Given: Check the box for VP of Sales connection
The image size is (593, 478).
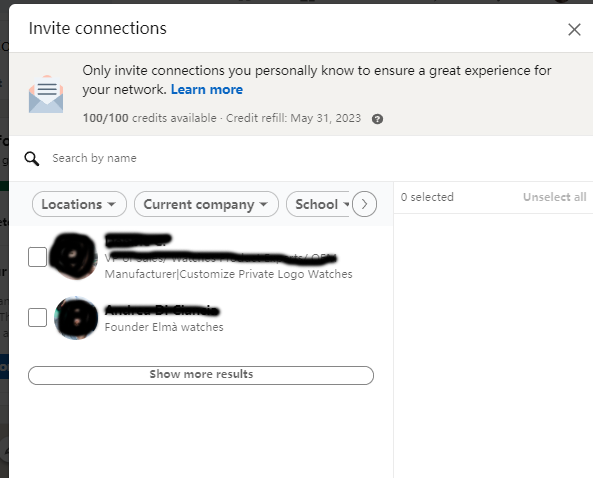Looking at the screenshot, I should (x=37, y=257).
